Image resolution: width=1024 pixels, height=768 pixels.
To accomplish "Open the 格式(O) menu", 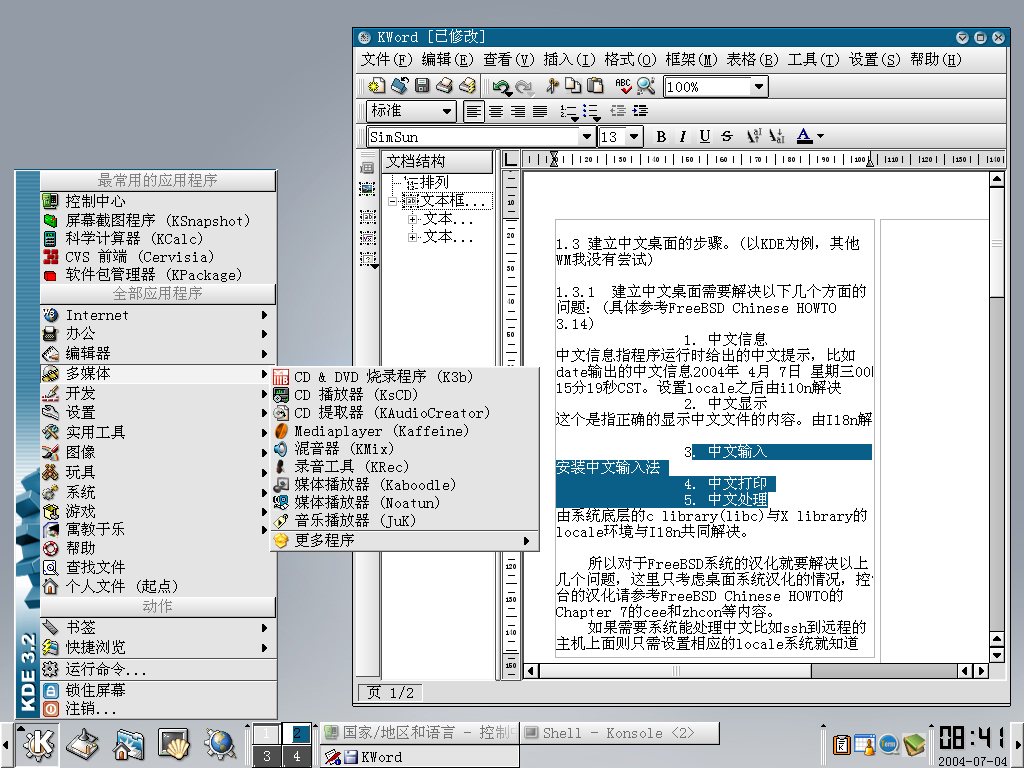I will (630, 59).
